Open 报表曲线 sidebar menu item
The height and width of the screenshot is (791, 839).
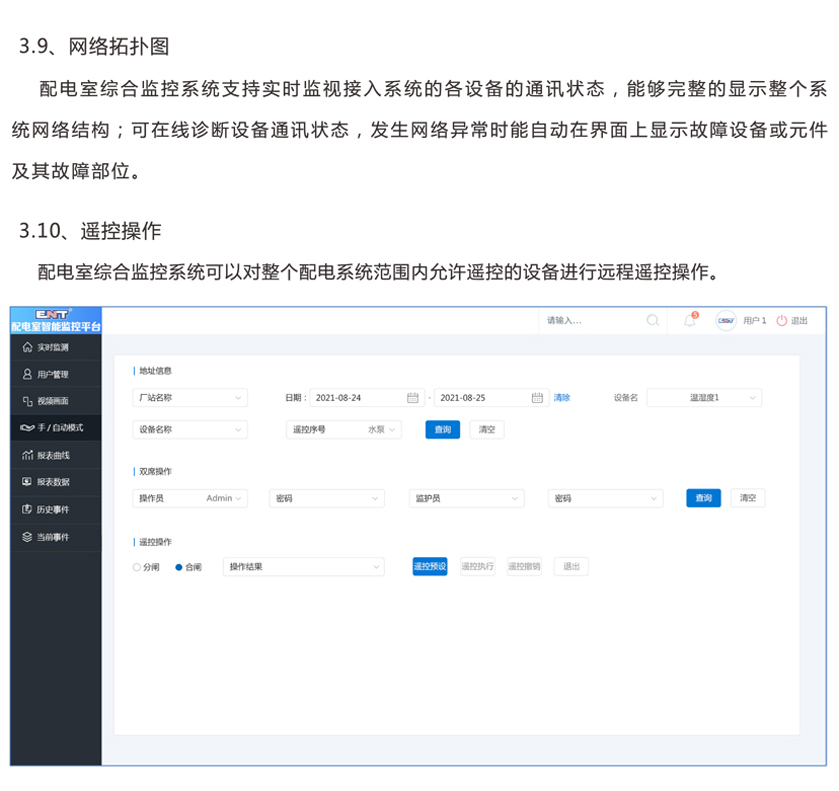coord(53,455)
